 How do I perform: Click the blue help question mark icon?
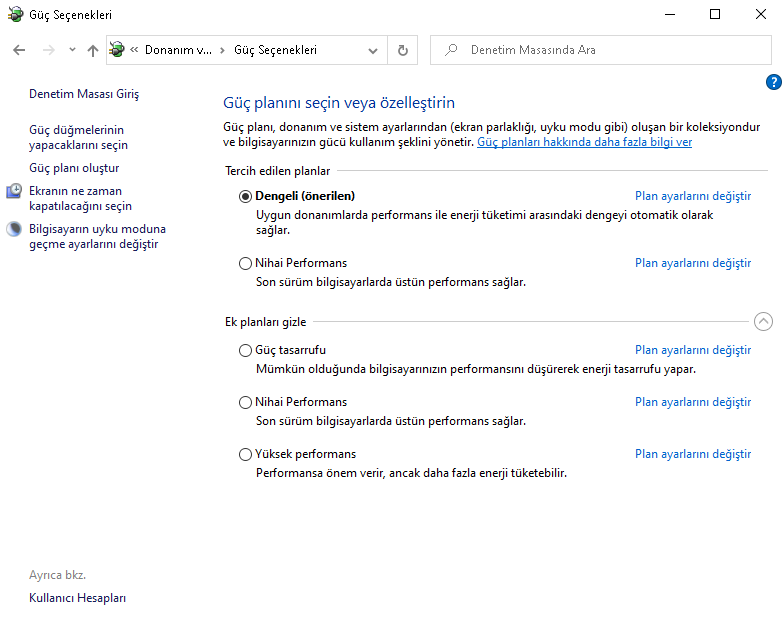click(x=773, y=82)
